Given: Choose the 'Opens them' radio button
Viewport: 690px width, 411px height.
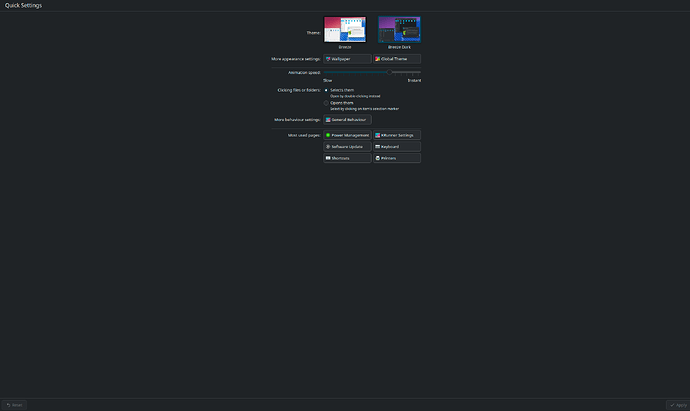Looking at the screenshot, I should 326,102.
